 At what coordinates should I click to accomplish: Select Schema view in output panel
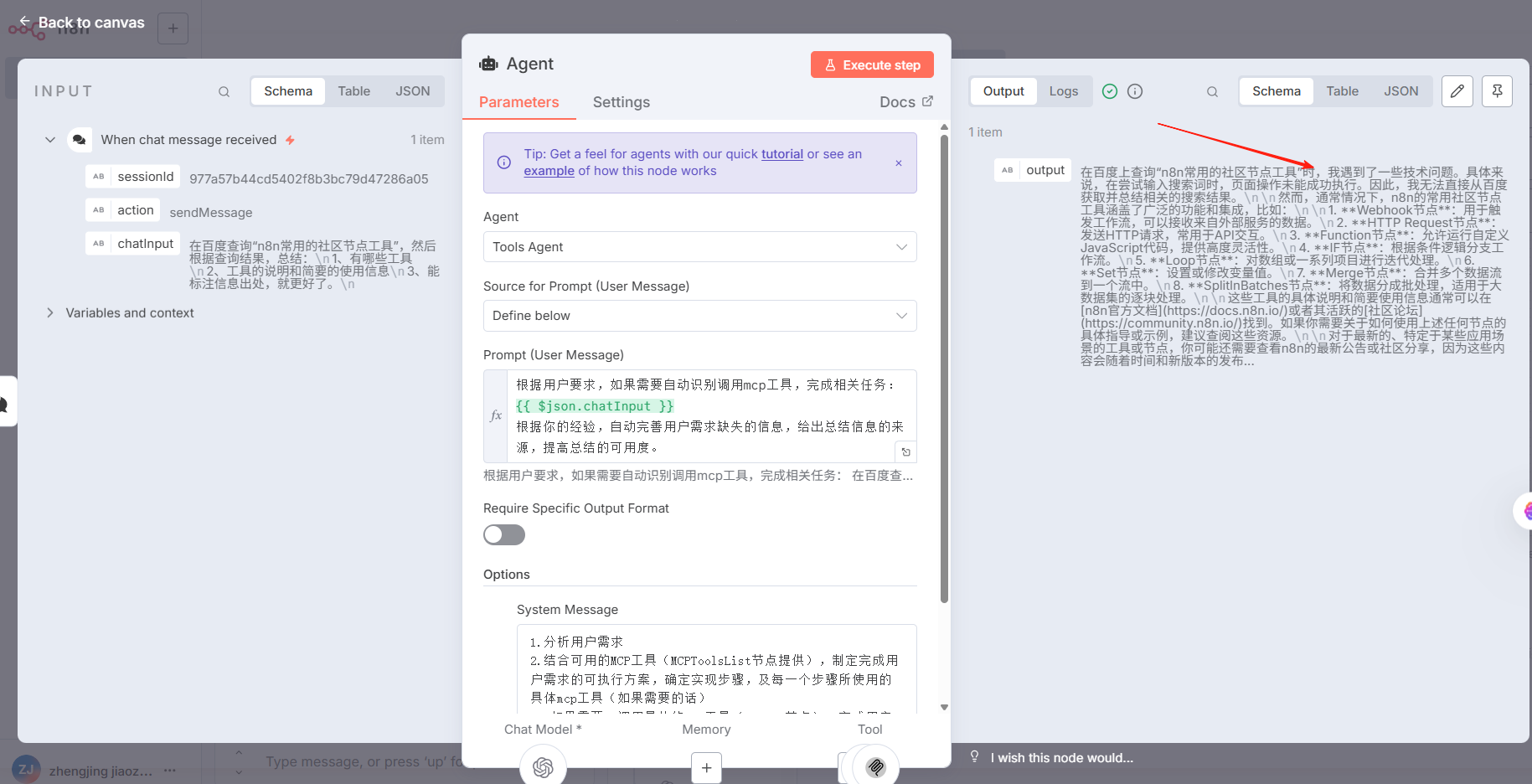tap(1277, 91)
